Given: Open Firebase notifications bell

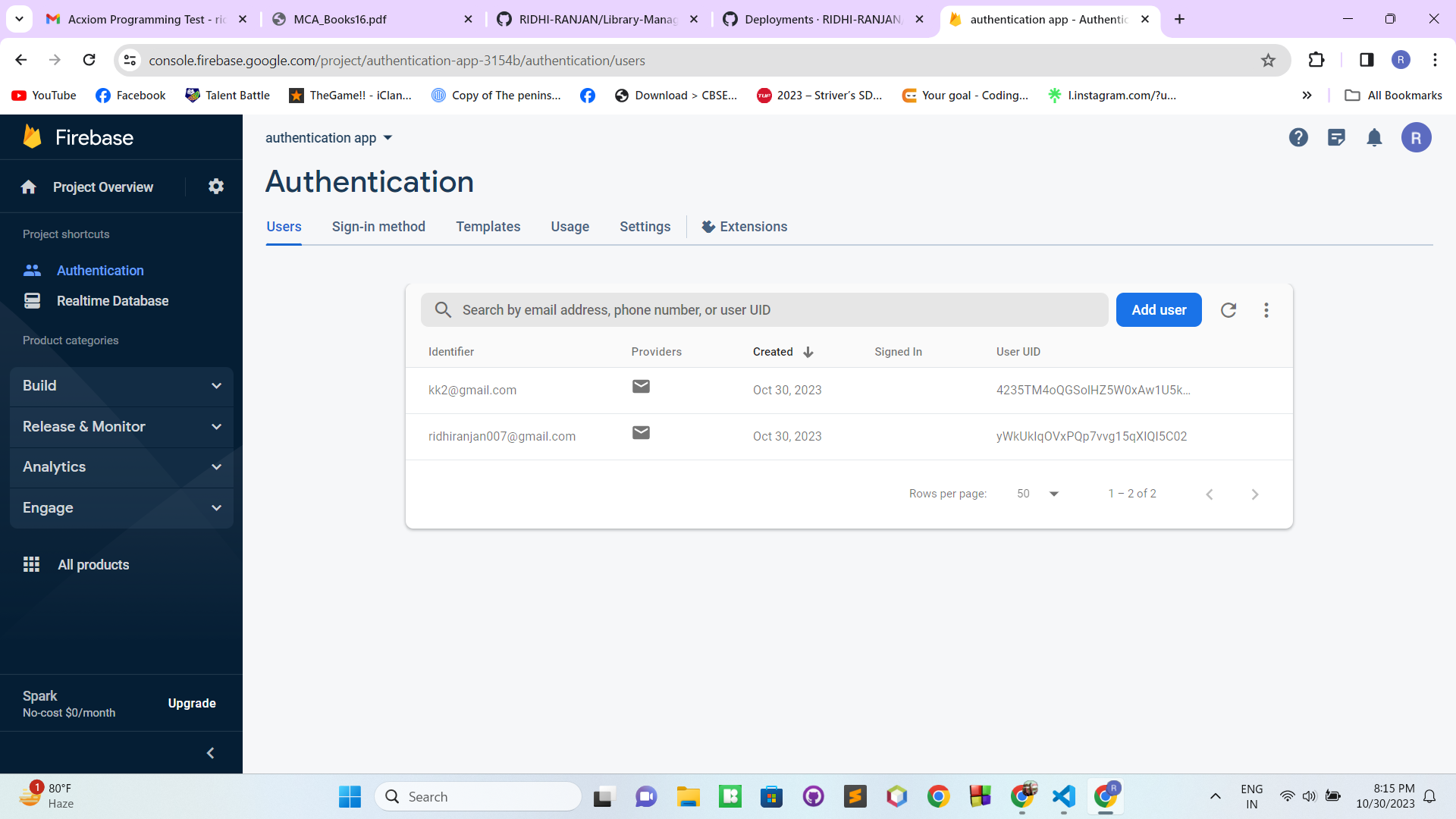Looking at the screenshot, I should (x=1375, y=137).
